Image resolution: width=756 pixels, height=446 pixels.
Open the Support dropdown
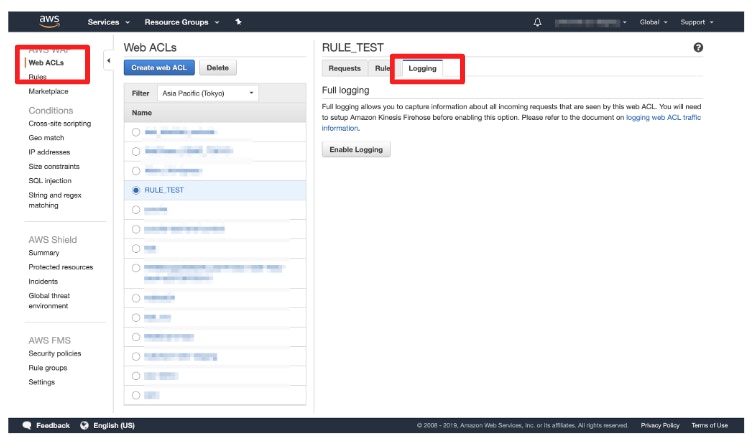pos(697,22)
